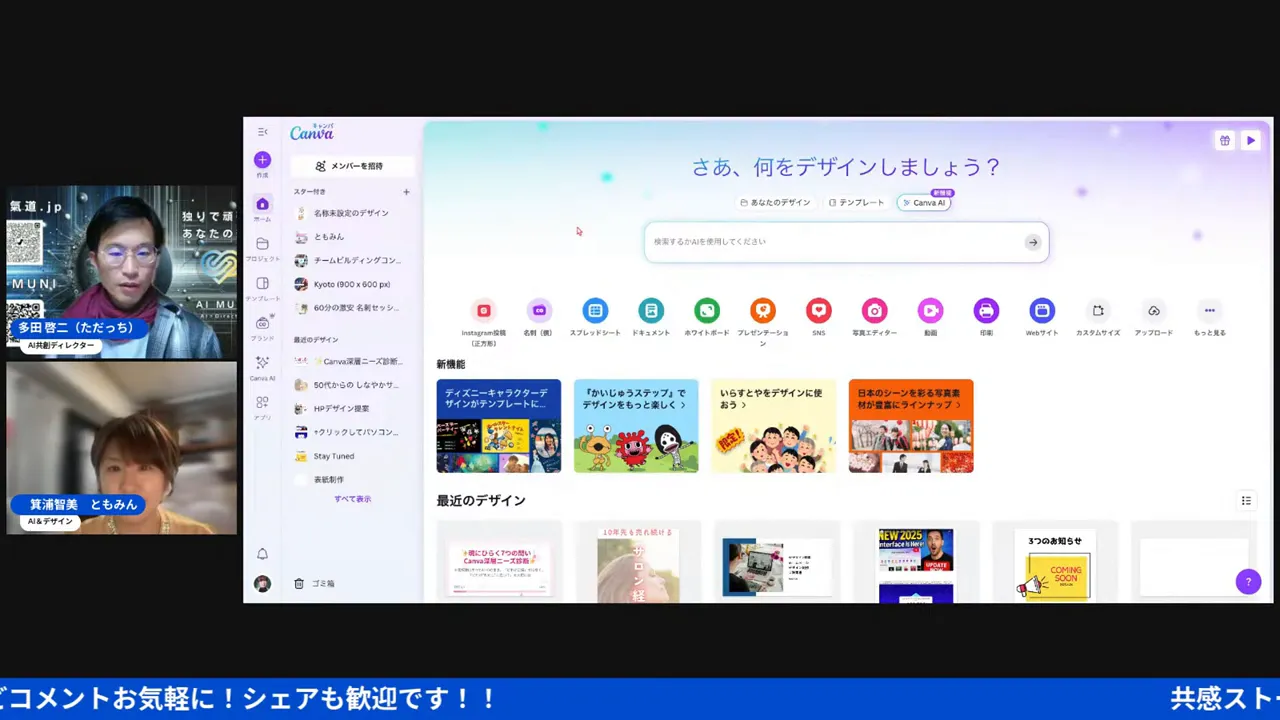This screenshot has height=720, width=1280.
Task: Select the テンプレート tab above the search bar
Action: (856, 202)
